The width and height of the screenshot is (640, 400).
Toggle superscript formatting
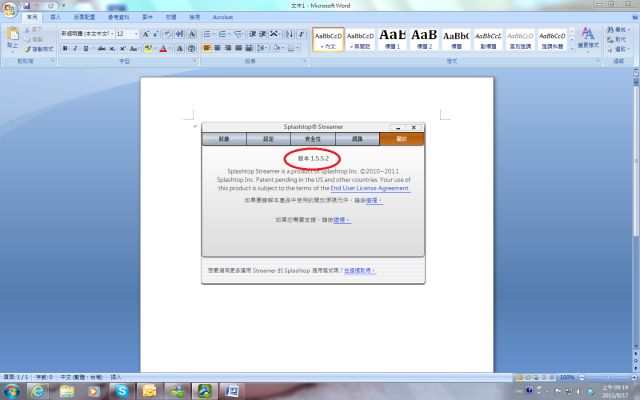(x=122, y=49)
